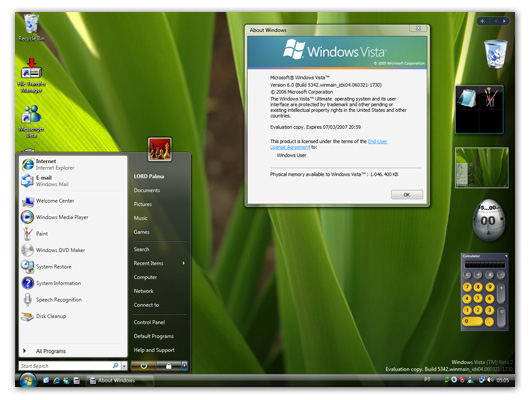Open Calculator gadget menu arrow

(506, 256)
